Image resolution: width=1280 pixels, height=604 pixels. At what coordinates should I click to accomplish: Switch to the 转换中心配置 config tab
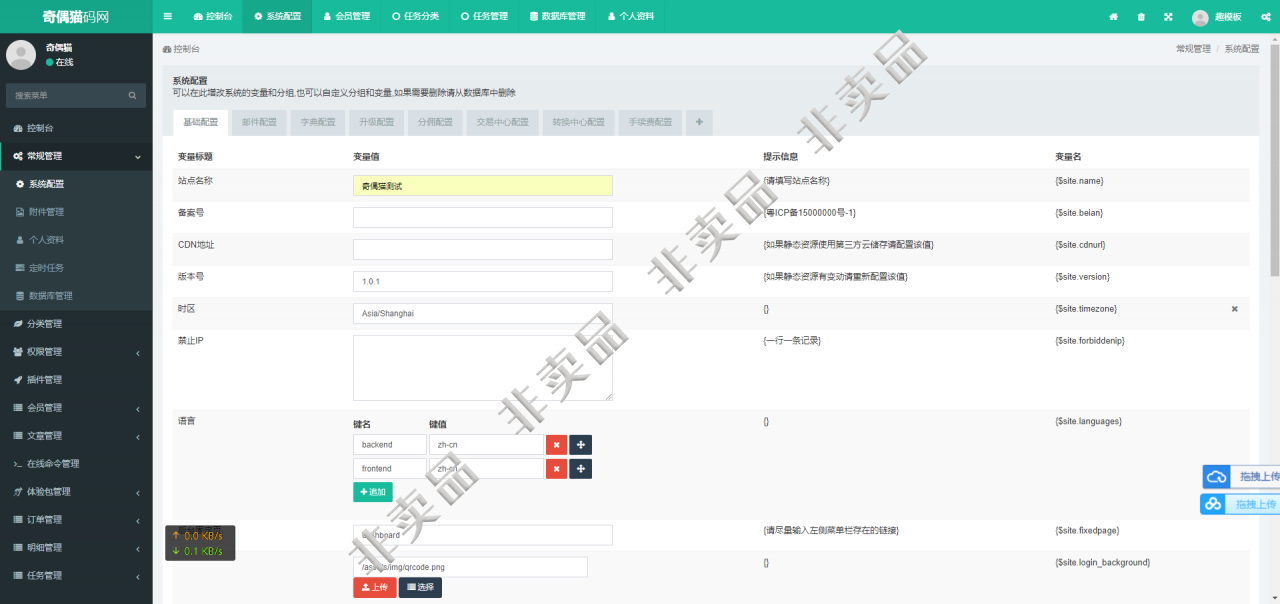578,122
